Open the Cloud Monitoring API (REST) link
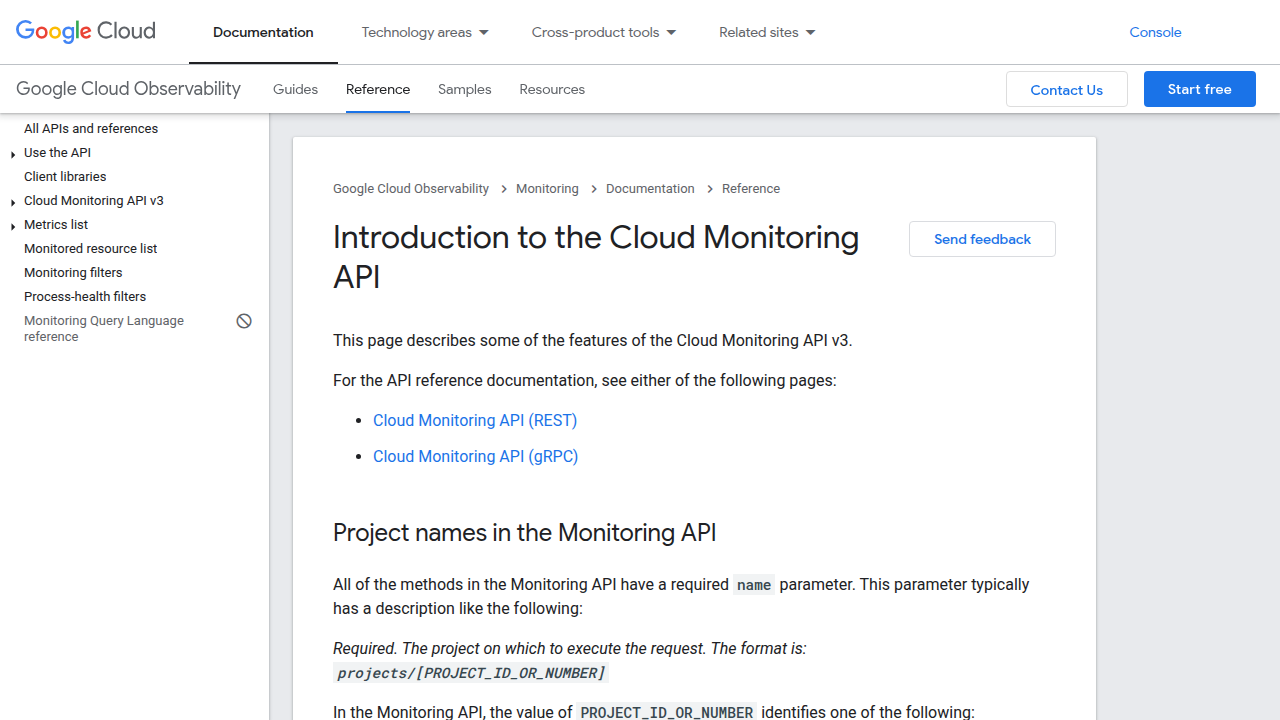Viewport: 1280px width, 720px height. coord(475,420)
